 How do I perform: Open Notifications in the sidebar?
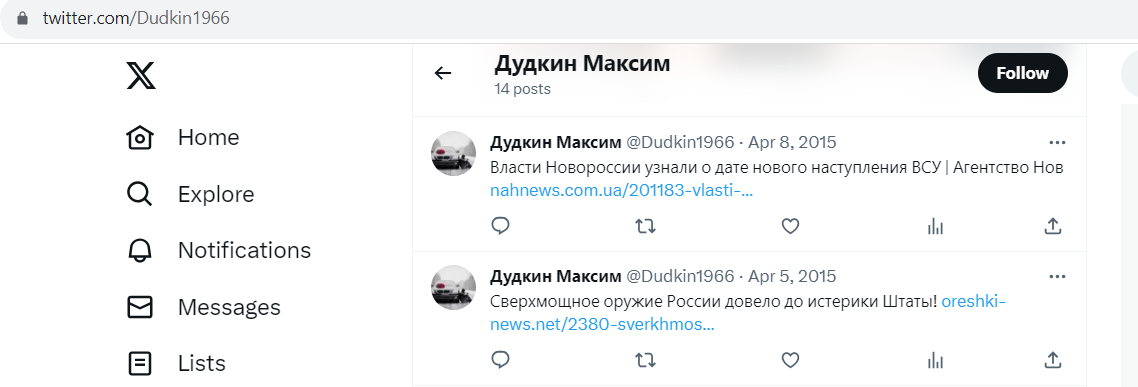[218, 250]
